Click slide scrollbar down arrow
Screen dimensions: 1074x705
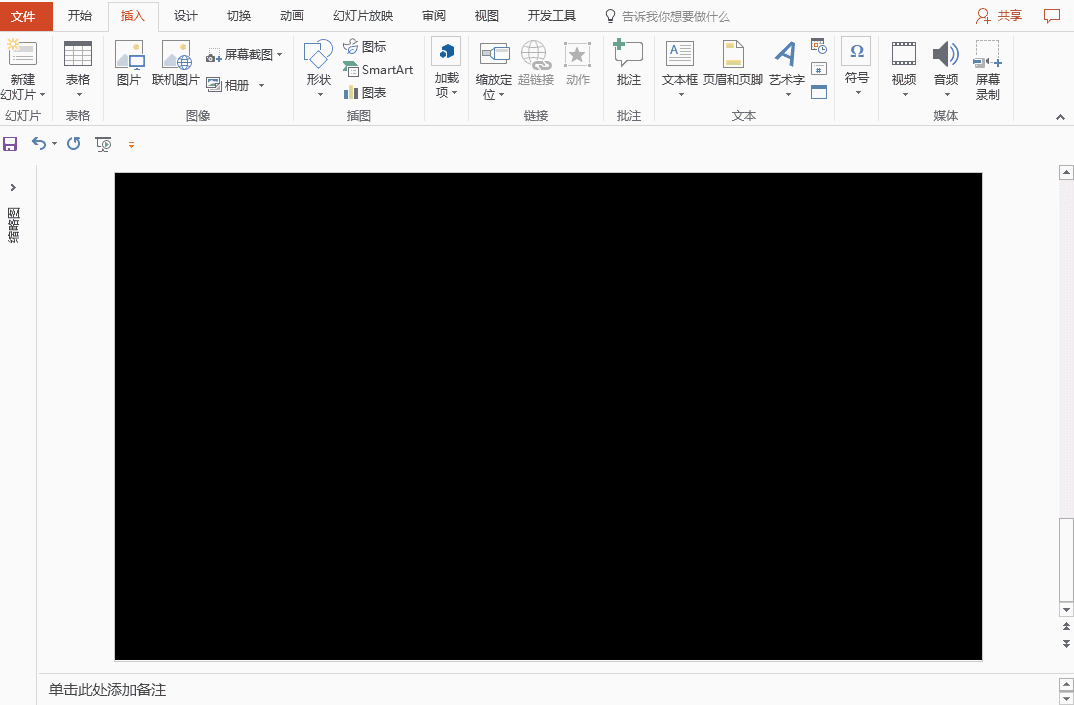[x=1066, y=609]
